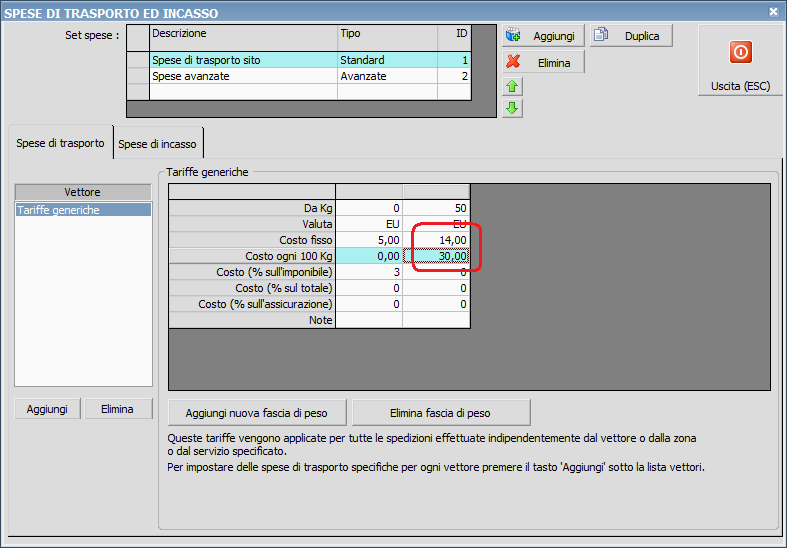Click the Avanzate type cell
Screen dimensions: 787x548
[x=387, y=76]
